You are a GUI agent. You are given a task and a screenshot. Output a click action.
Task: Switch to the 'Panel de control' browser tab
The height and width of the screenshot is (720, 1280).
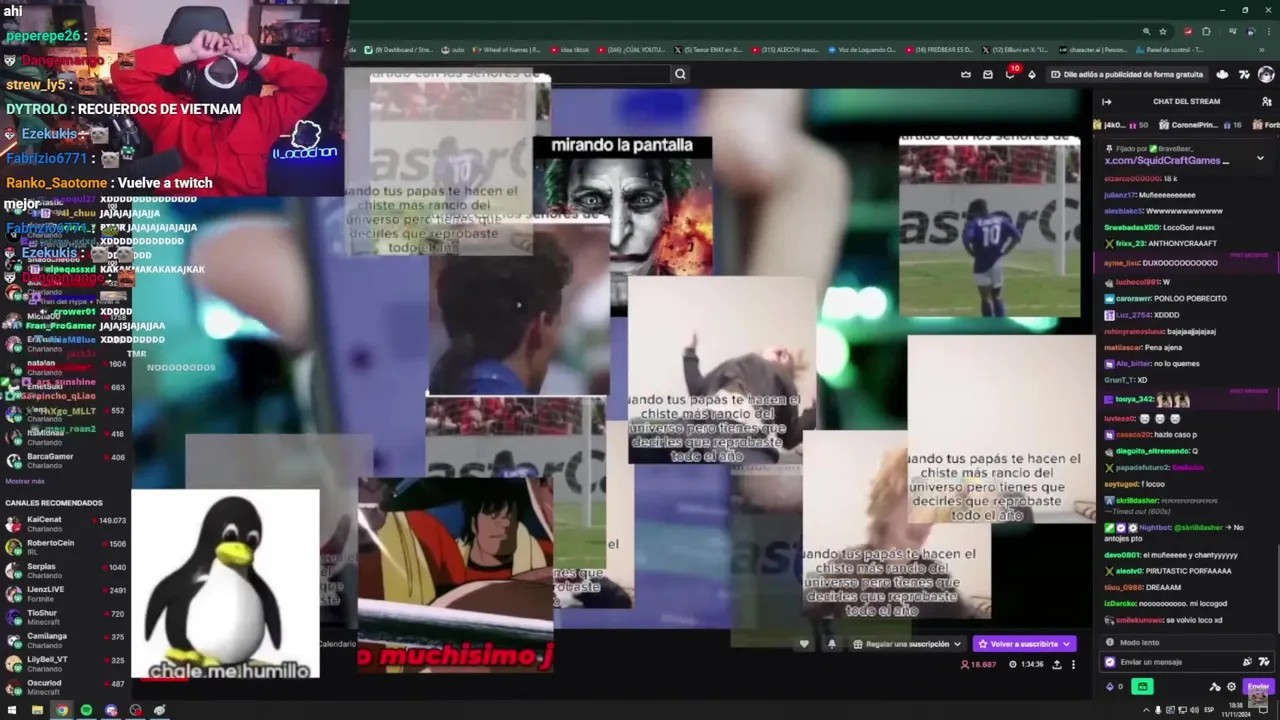coord(1170,49)
